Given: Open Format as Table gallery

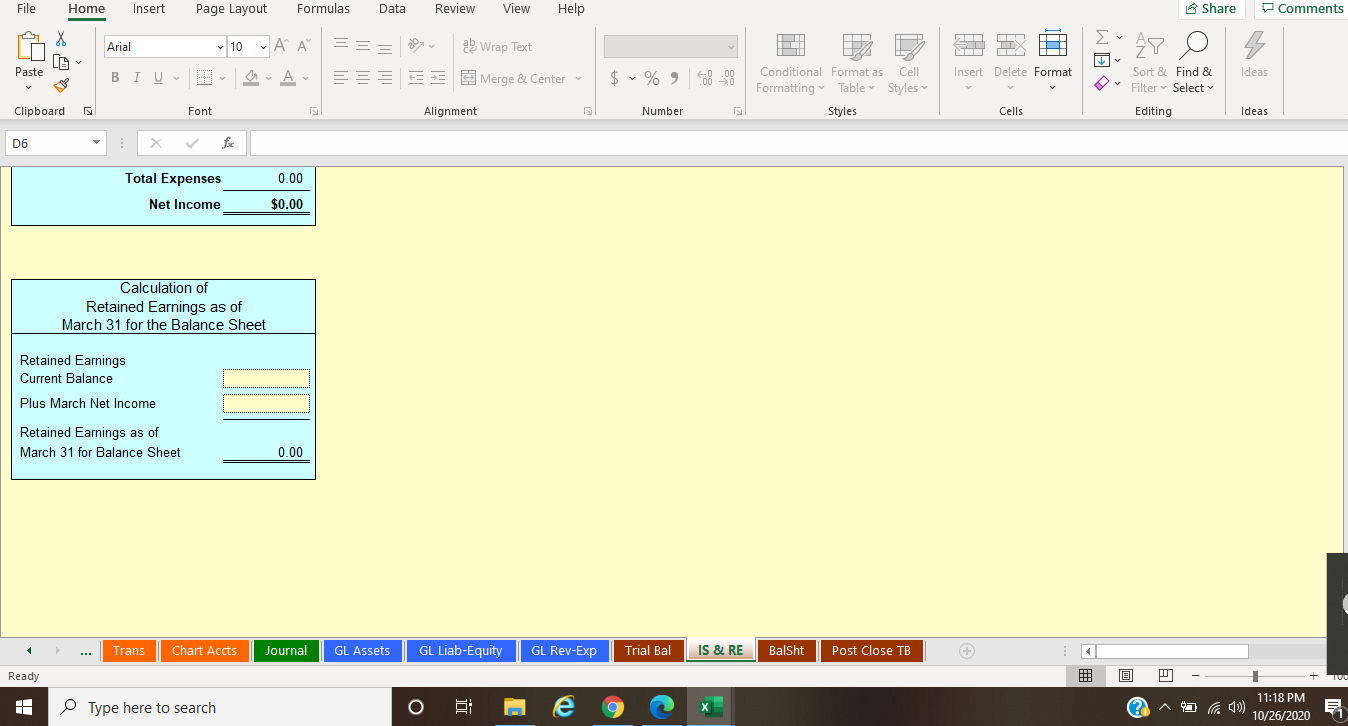Looking at the screenshot, I should pyautogui.click(x=857, y=63).
